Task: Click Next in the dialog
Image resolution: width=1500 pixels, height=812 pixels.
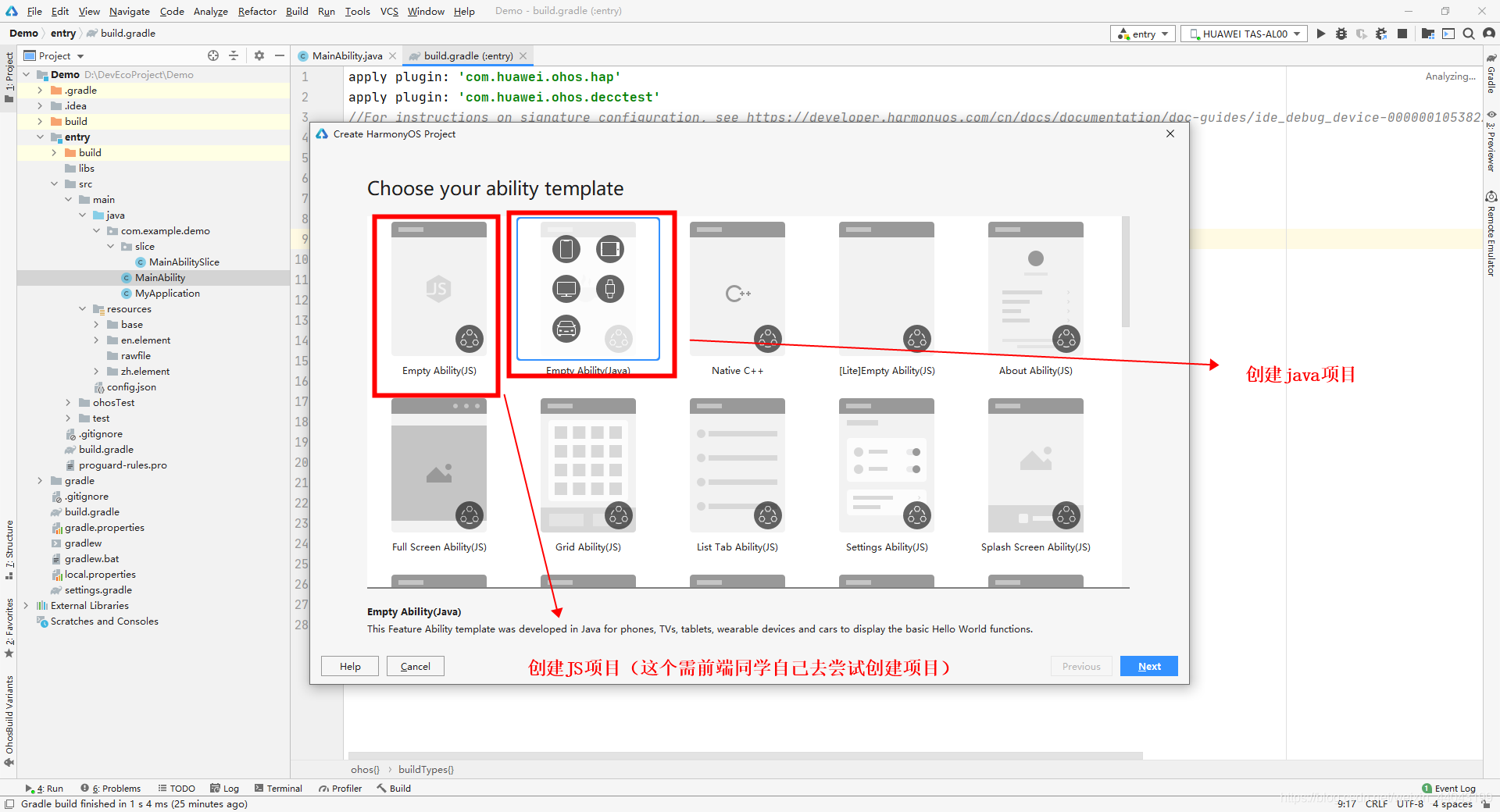Action: [x=1149, y=666]
